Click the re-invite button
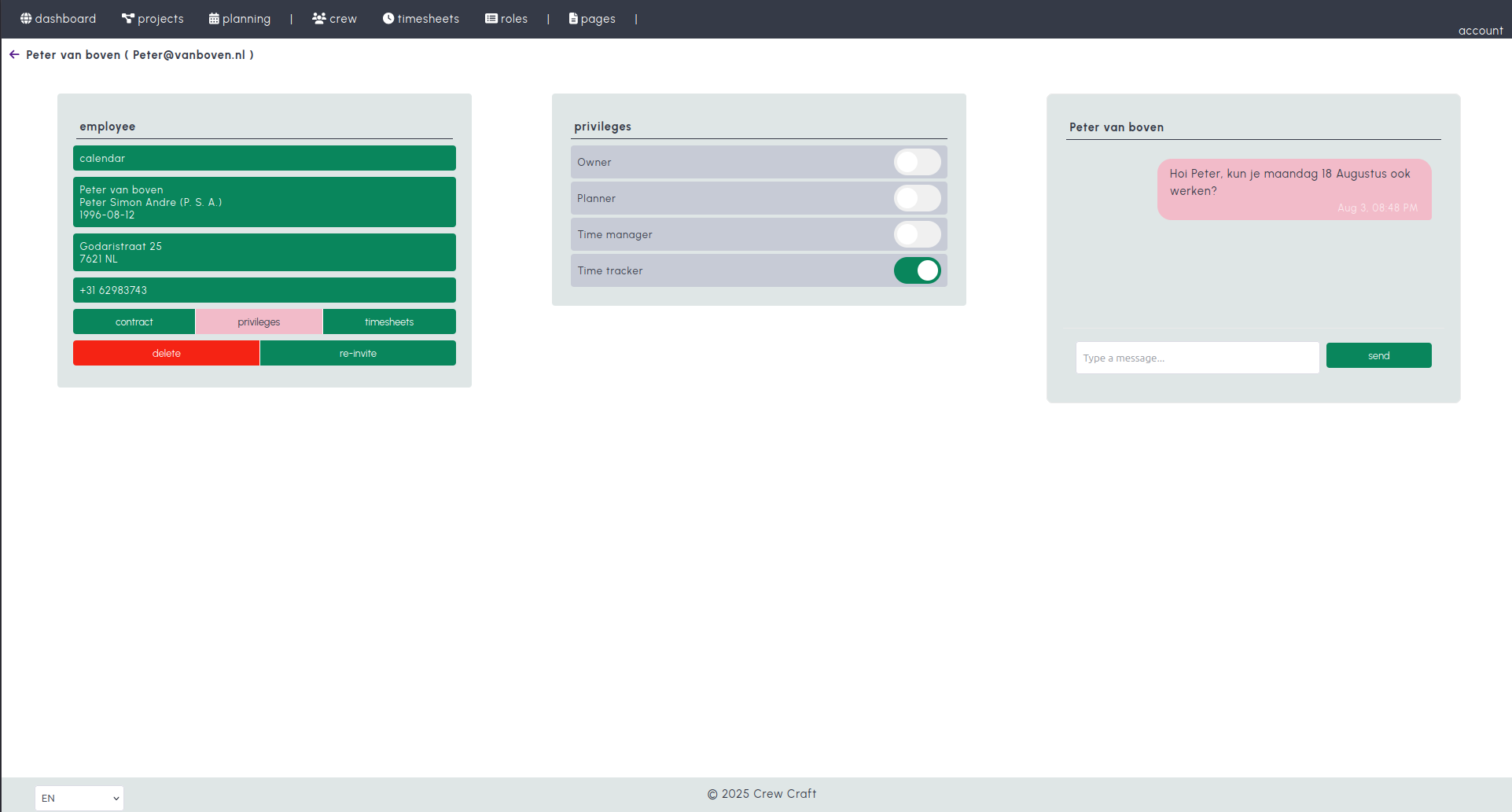This screenshot has height=812, width=1512. pos(358,353)
